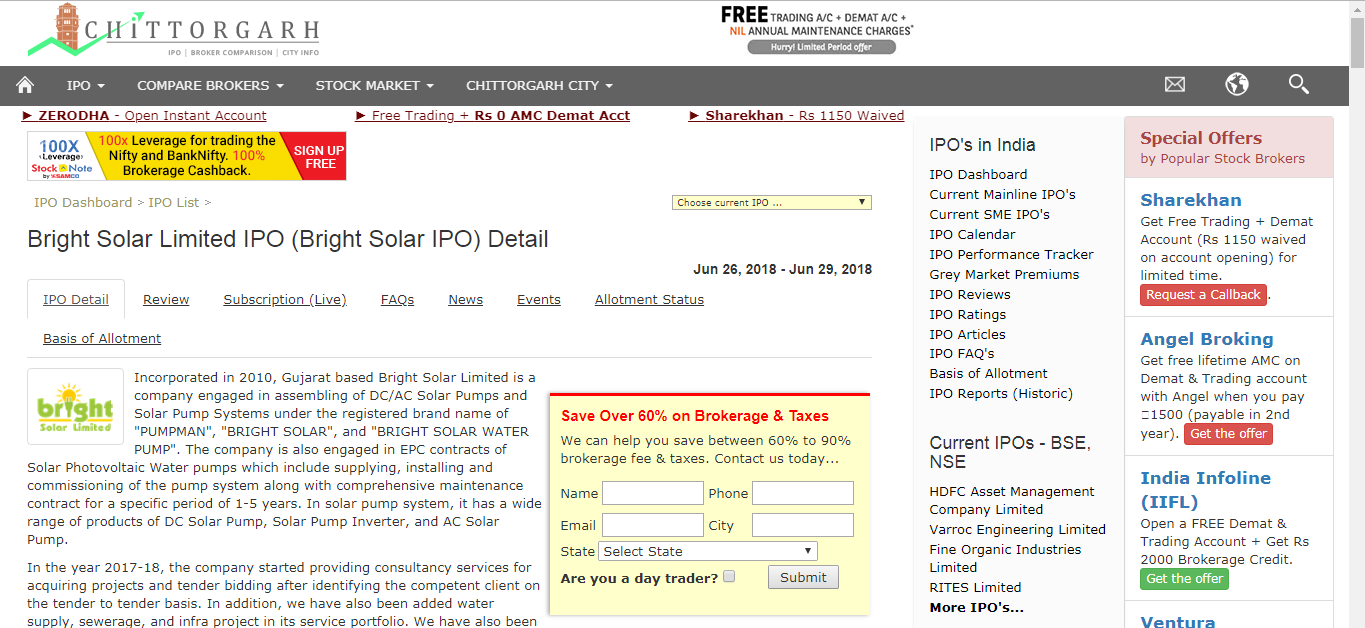The width and height of the screenshot is (1365, 628).
Task: Click in the City input field
Action: coord(803,525)
